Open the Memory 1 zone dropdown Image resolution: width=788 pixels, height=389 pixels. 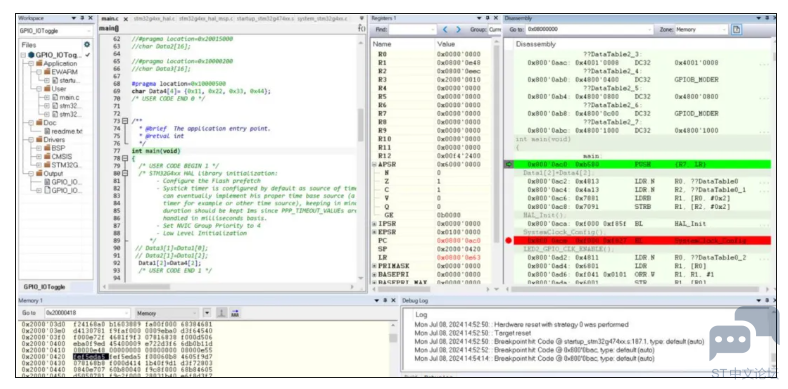(167, 313)
